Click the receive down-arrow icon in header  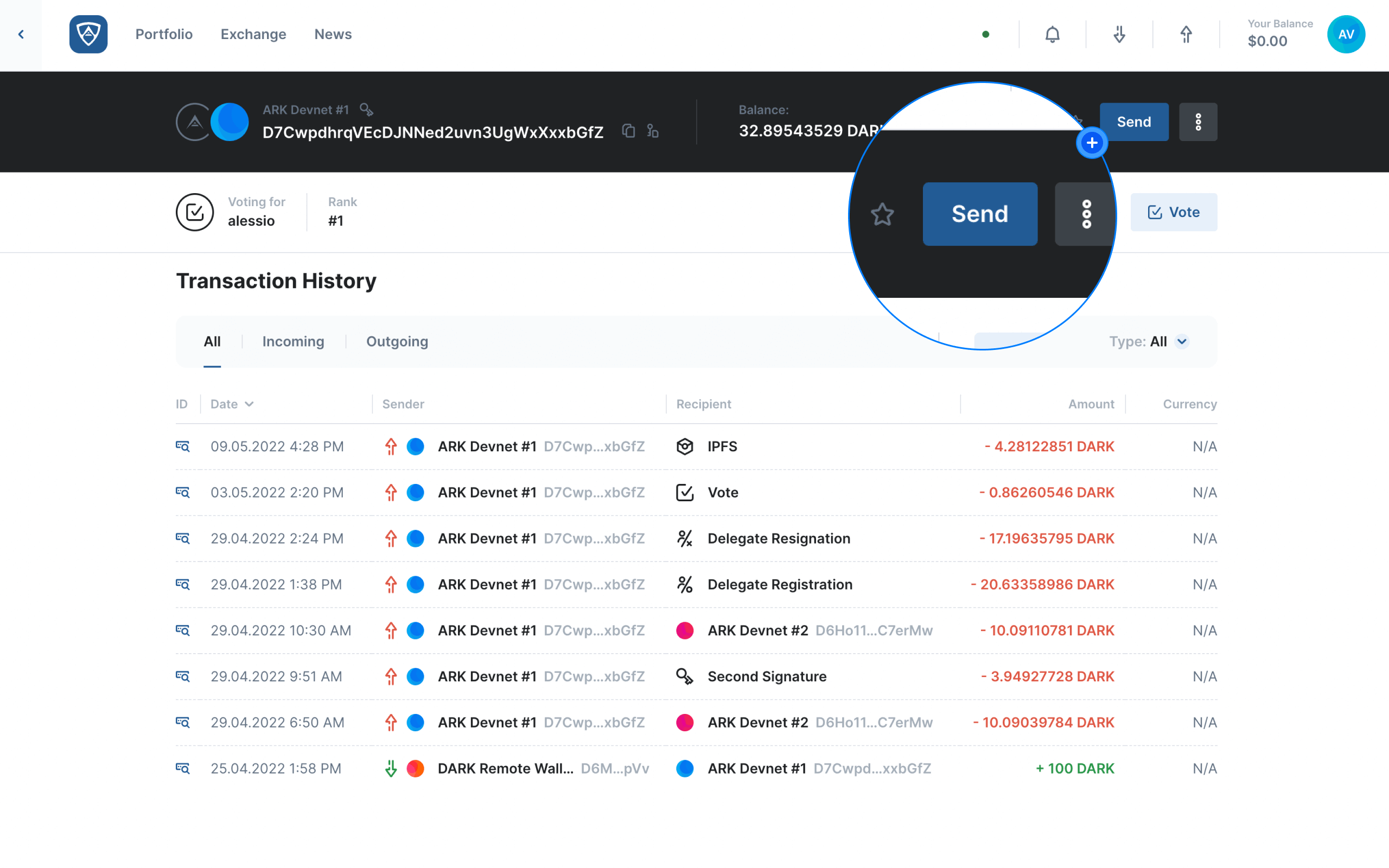pos(1119,34)
